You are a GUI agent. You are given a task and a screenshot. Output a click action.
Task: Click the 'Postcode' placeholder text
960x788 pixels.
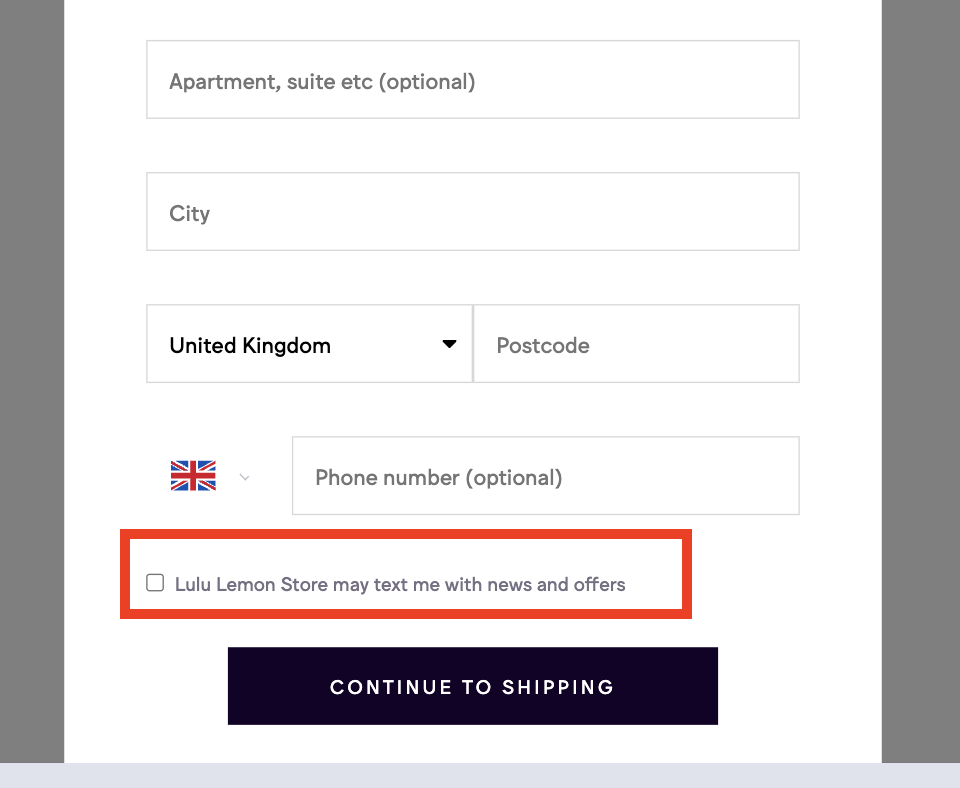click(543, 345)
